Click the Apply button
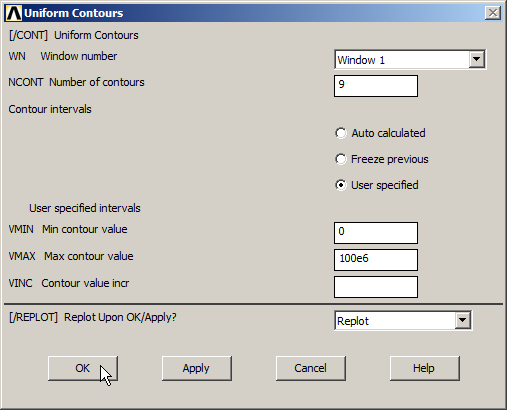The width and height of the screenshot is (507, 410). [197, 368]
